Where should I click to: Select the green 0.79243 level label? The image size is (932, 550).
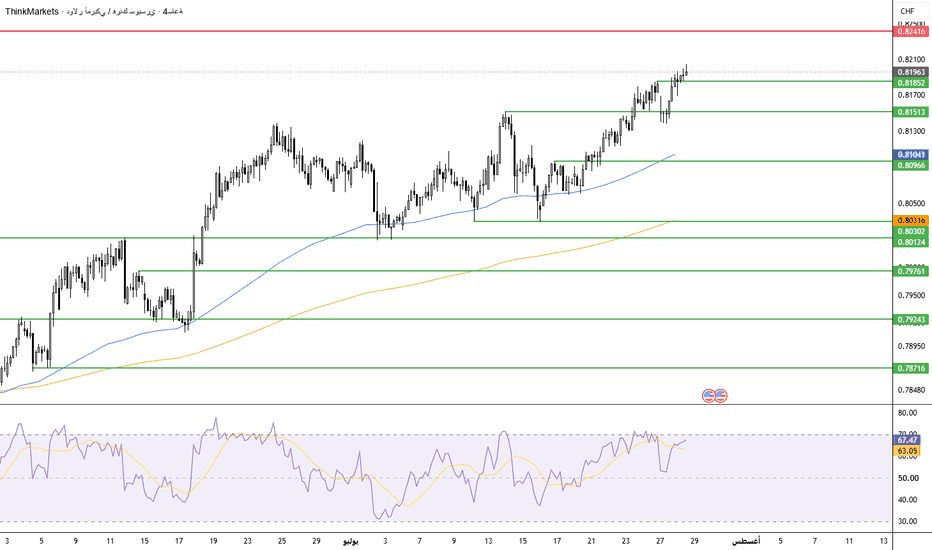911,320
